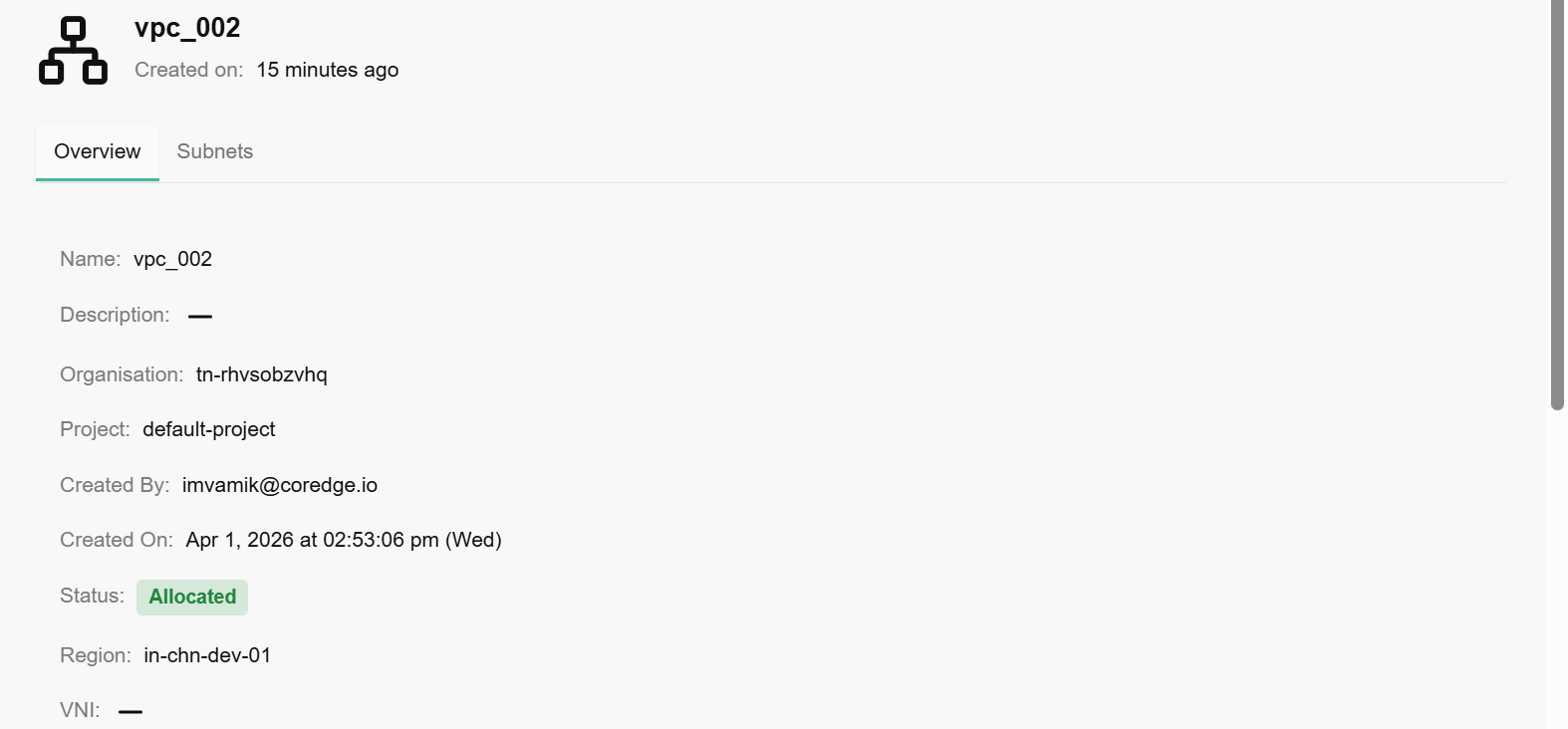Click the dash next to Description
This screenshot has height=729, width=1568.
pos(200,317)
